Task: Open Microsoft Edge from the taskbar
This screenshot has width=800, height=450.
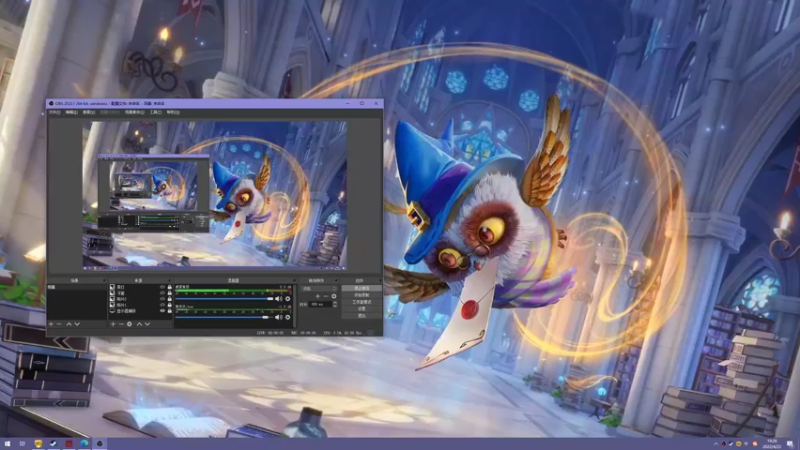Action: tap(84, 444)
